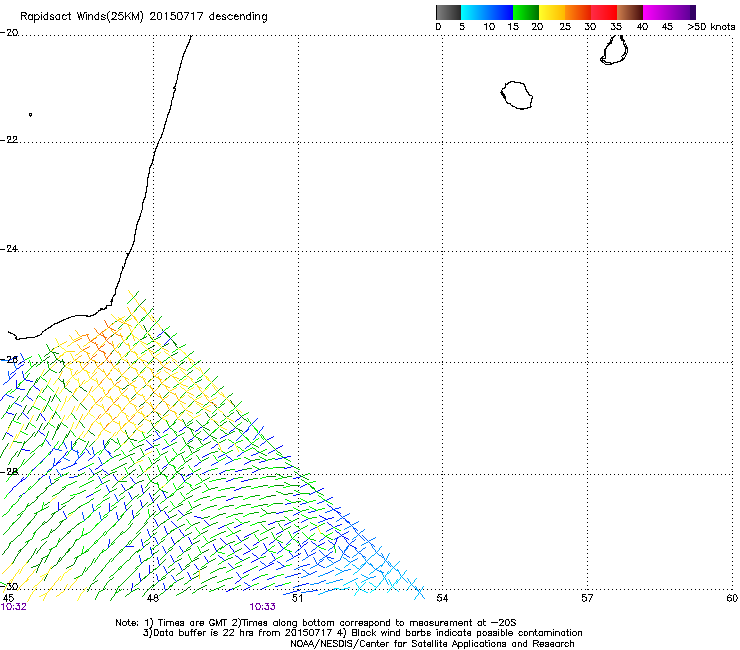This screenshot has height=650, width=740.
Task: Click the '>50 knots' legend label
Action: pos(711,27)
